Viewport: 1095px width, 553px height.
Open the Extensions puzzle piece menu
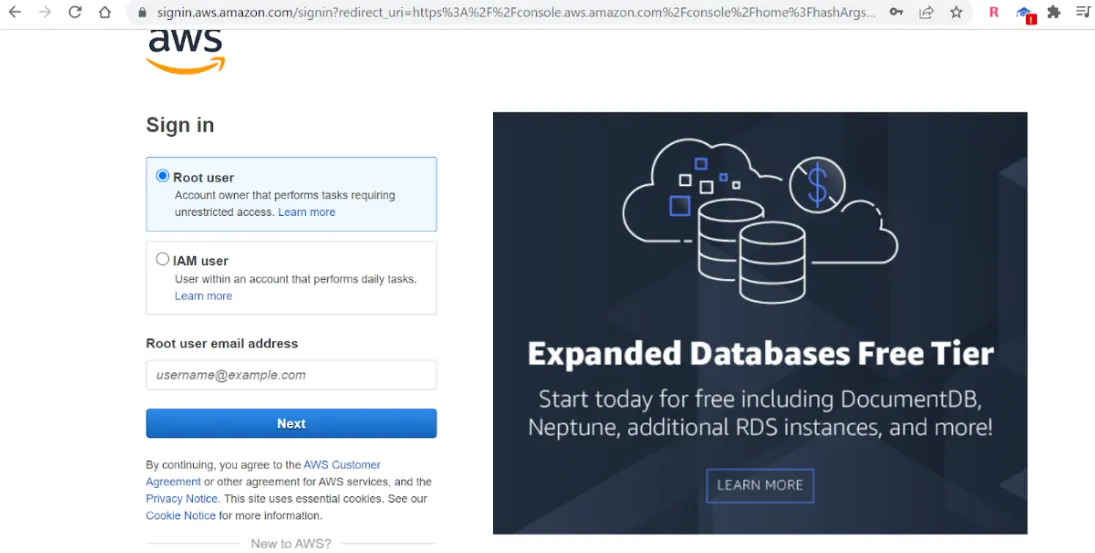[1054, 12]
